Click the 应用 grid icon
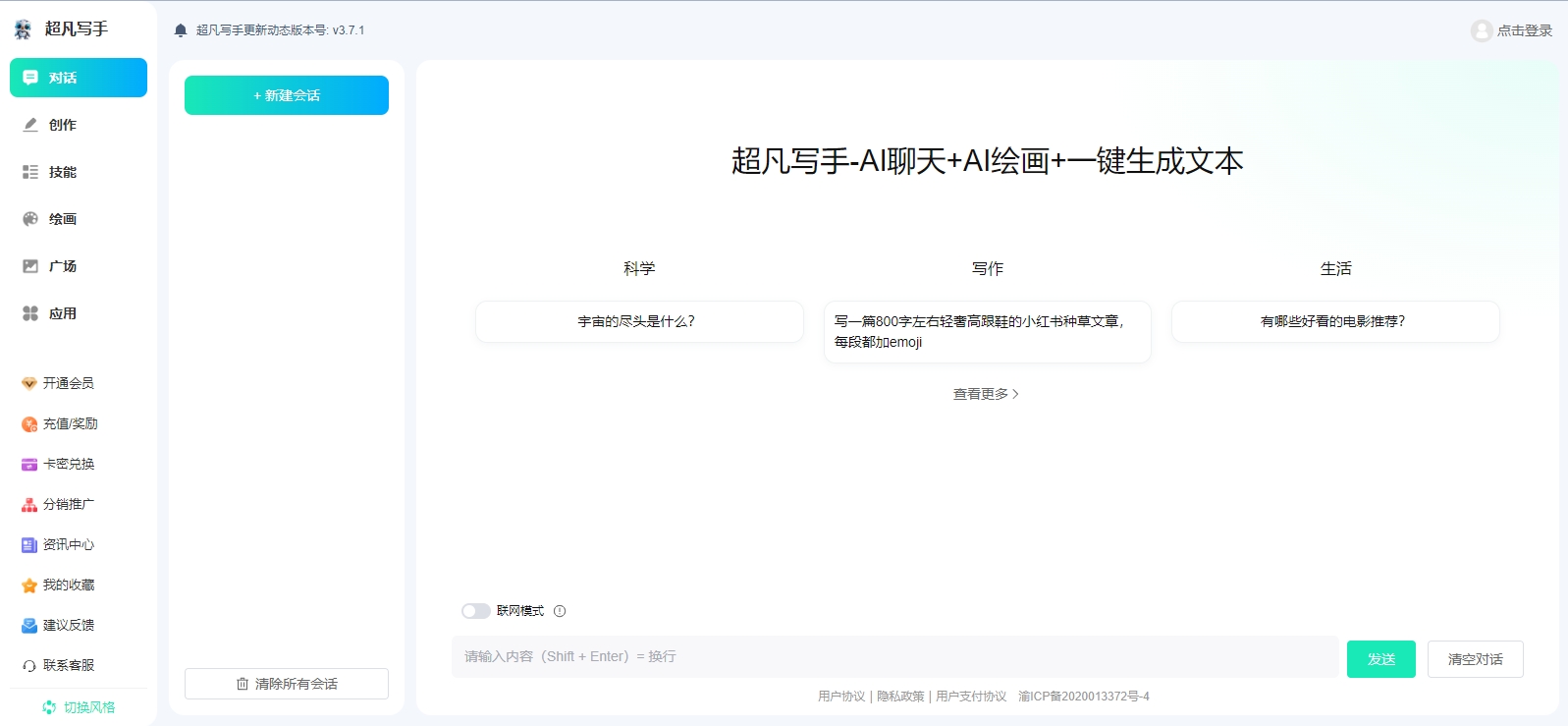 [30, 313]
